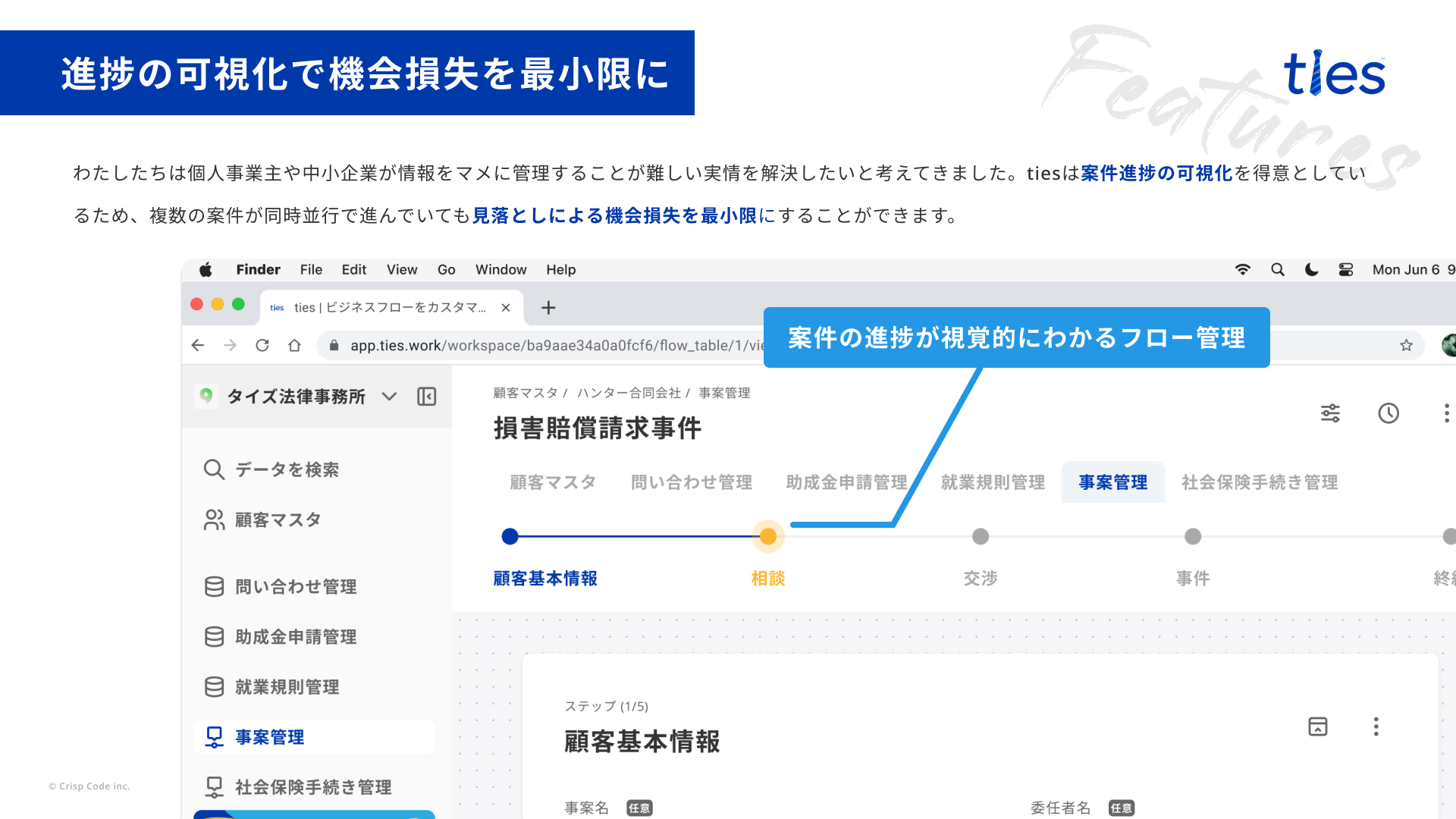Click the orange 相談 progress step dot
This screenshot has width=1456, height=819.
coord(768,537)
